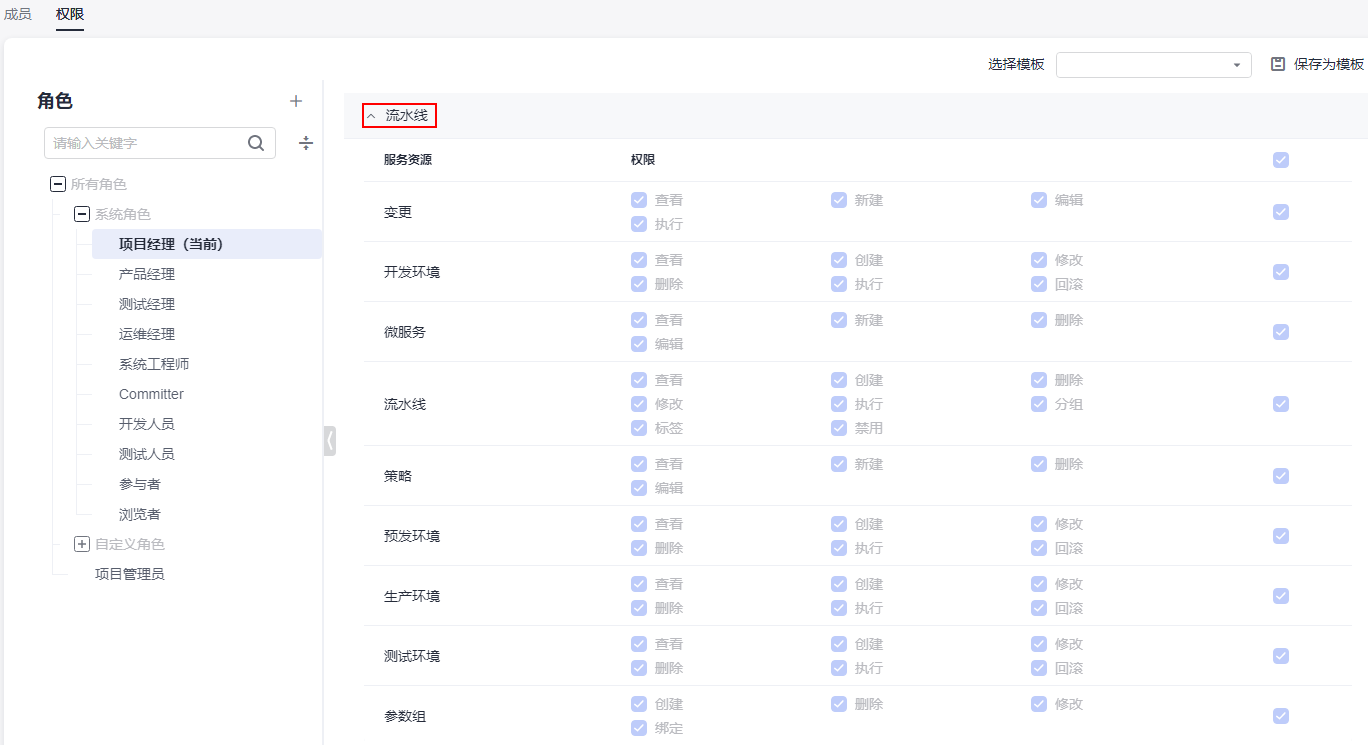Click 保存为模板 button
This screenshot has height=745, width=1368.
pyautogui.click(x=1317, y=64)
